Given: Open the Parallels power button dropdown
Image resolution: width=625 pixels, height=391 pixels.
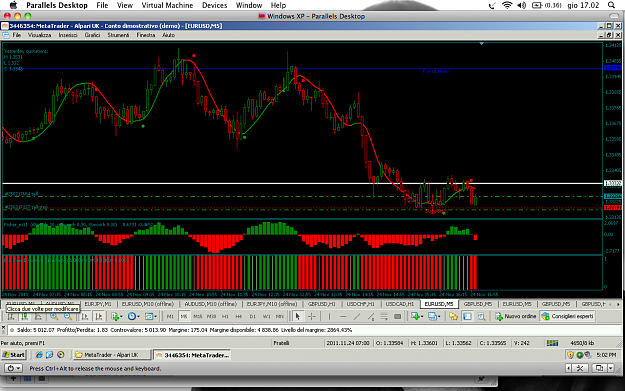Looking at the screenshot, I should click(14, 368).
